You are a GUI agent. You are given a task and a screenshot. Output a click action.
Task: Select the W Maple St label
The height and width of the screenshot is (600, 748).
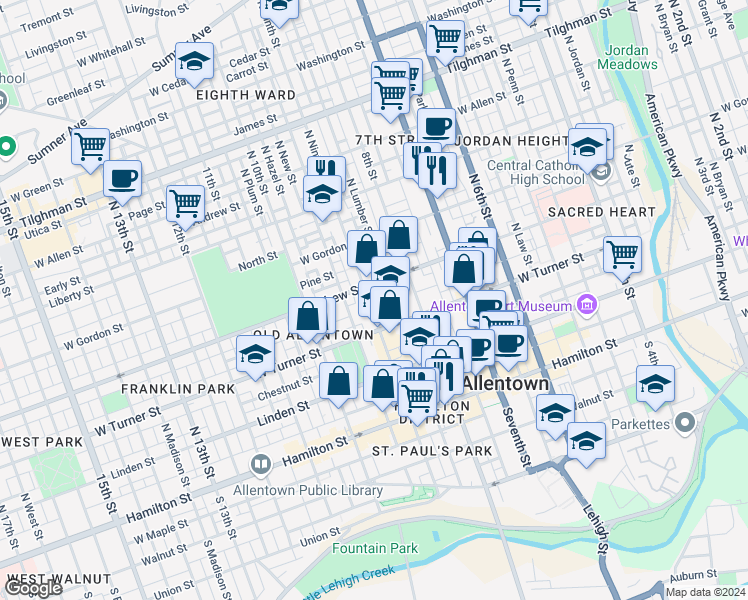pyautogui.click(x=161, y=532)
